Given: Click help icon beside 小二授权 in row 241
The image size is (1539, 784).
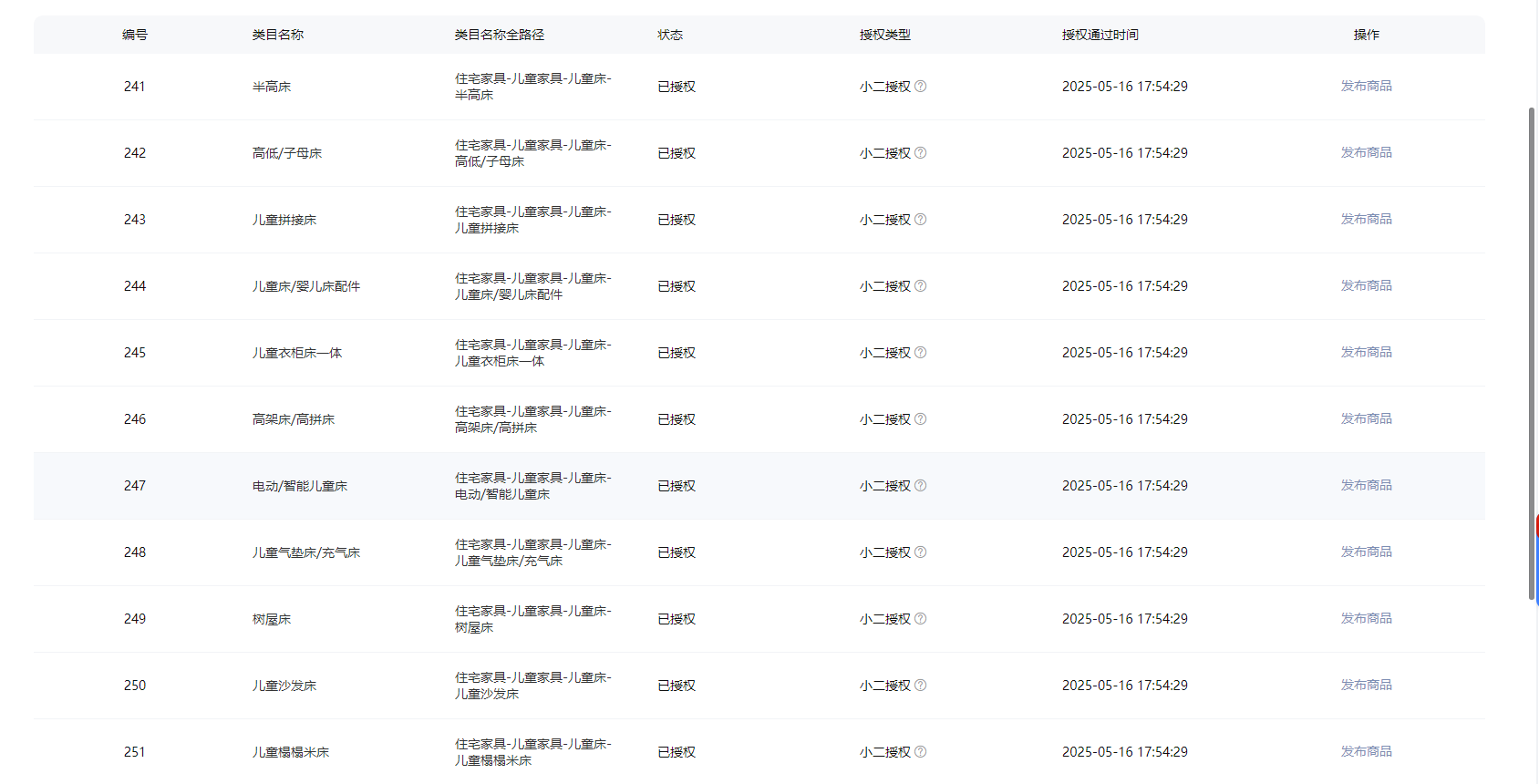Looking at the screenshot, I should (920, 87).
